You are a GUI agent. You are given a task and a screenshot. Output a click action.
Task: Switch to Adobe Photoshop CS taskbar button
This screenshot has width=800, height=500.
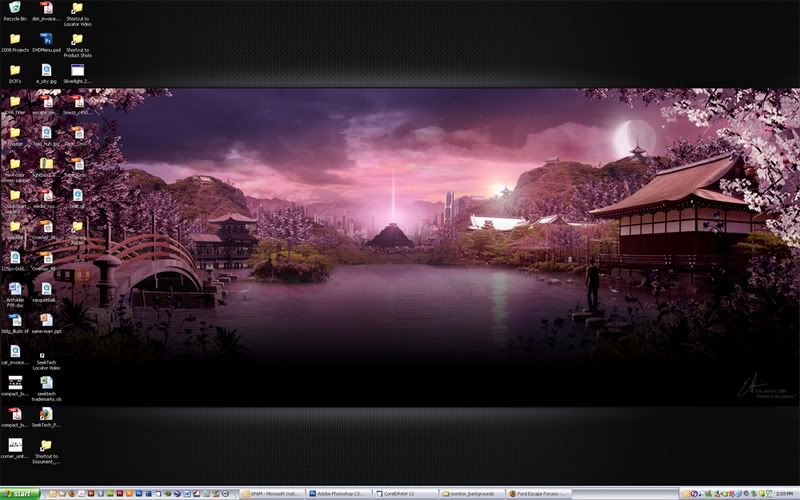pos(338,494)
